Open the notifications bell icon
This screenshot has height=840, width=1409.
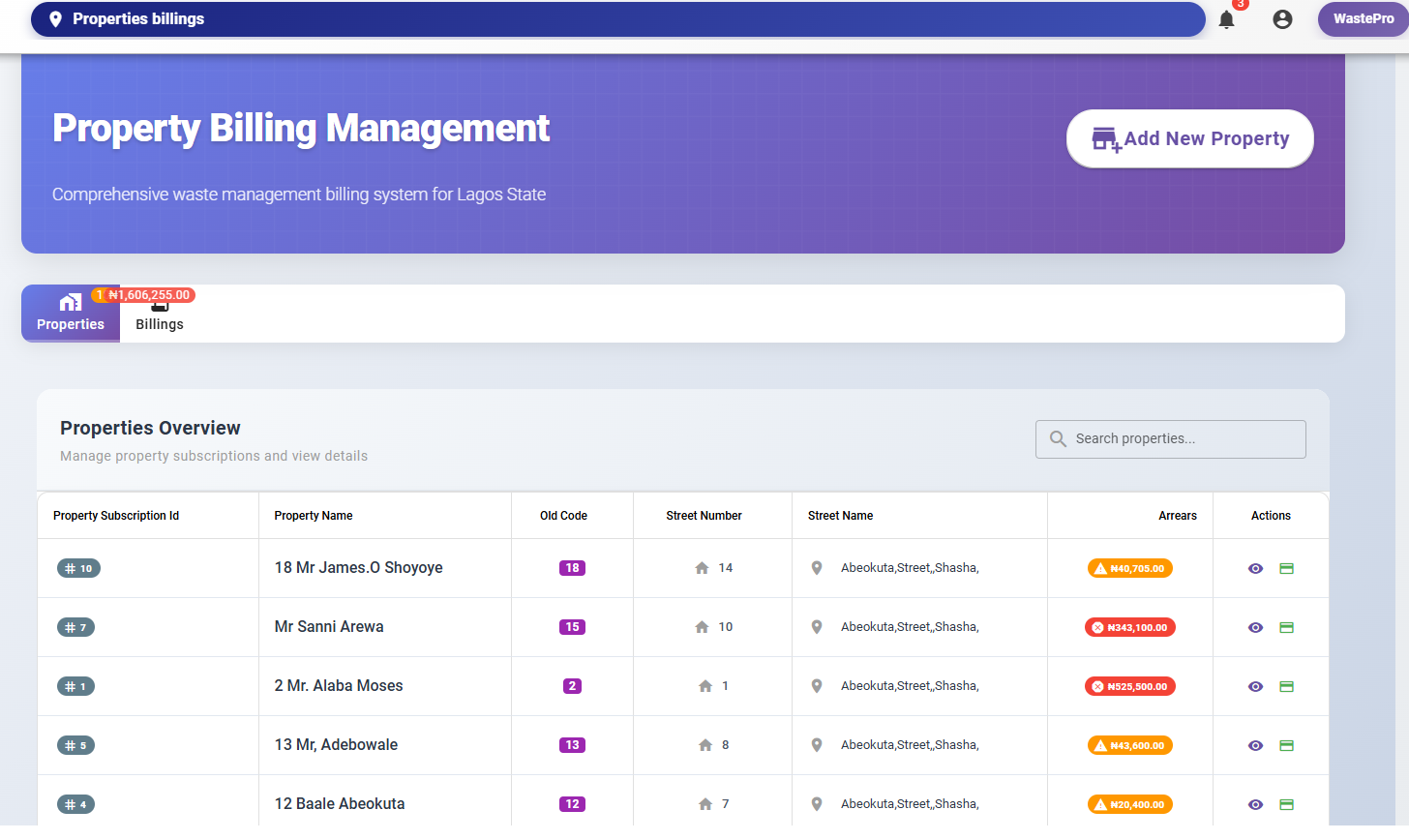click(1227, 18)
